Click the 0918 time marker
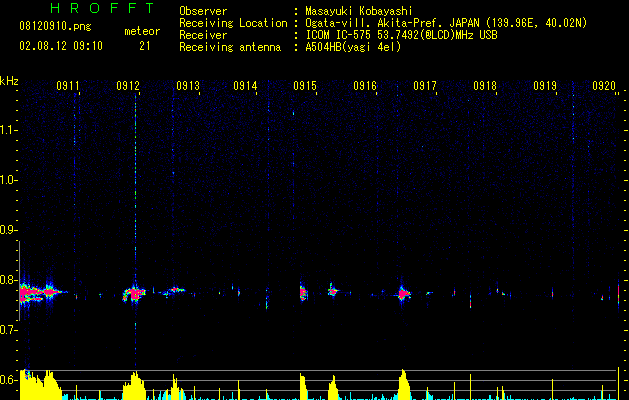The height and width of the screenshot is (400, 629). (x=485, y=86)
